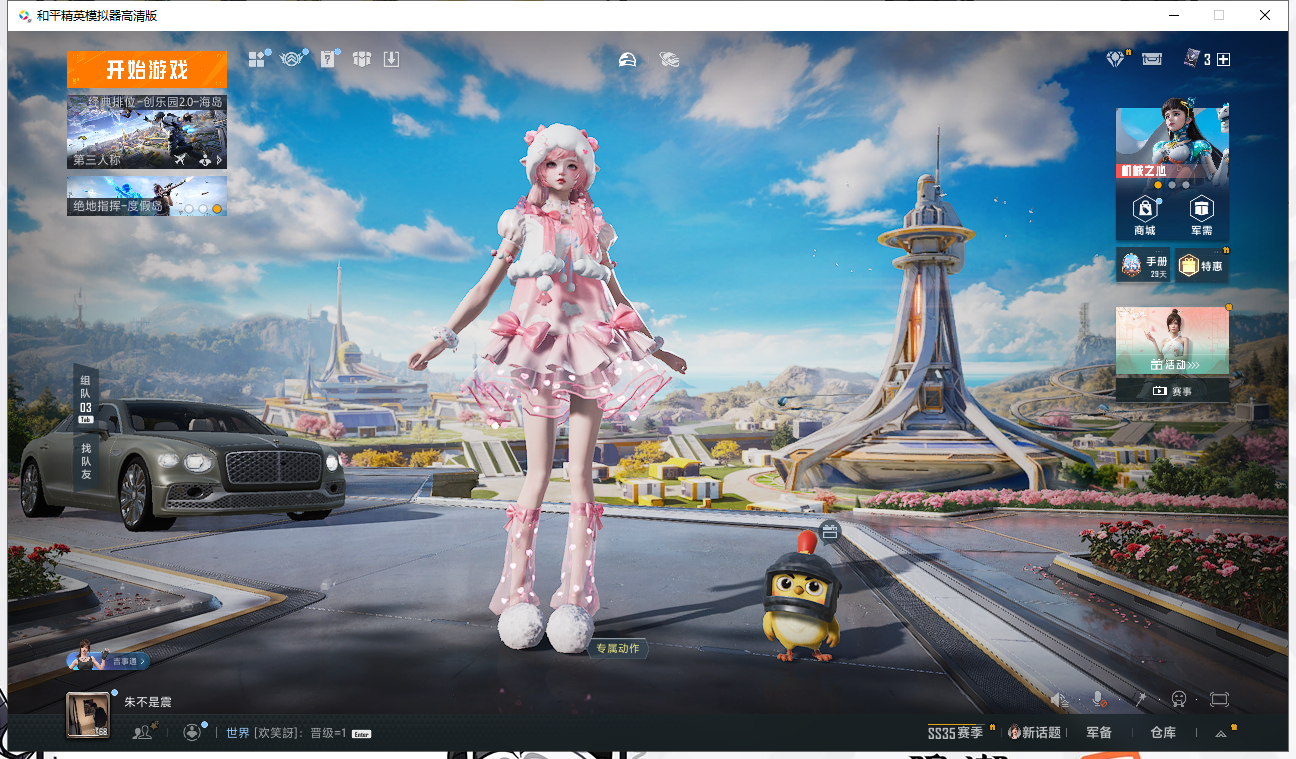Open the 仓库 inventory tab
1296x759 pixels.
coord(1162,733)
